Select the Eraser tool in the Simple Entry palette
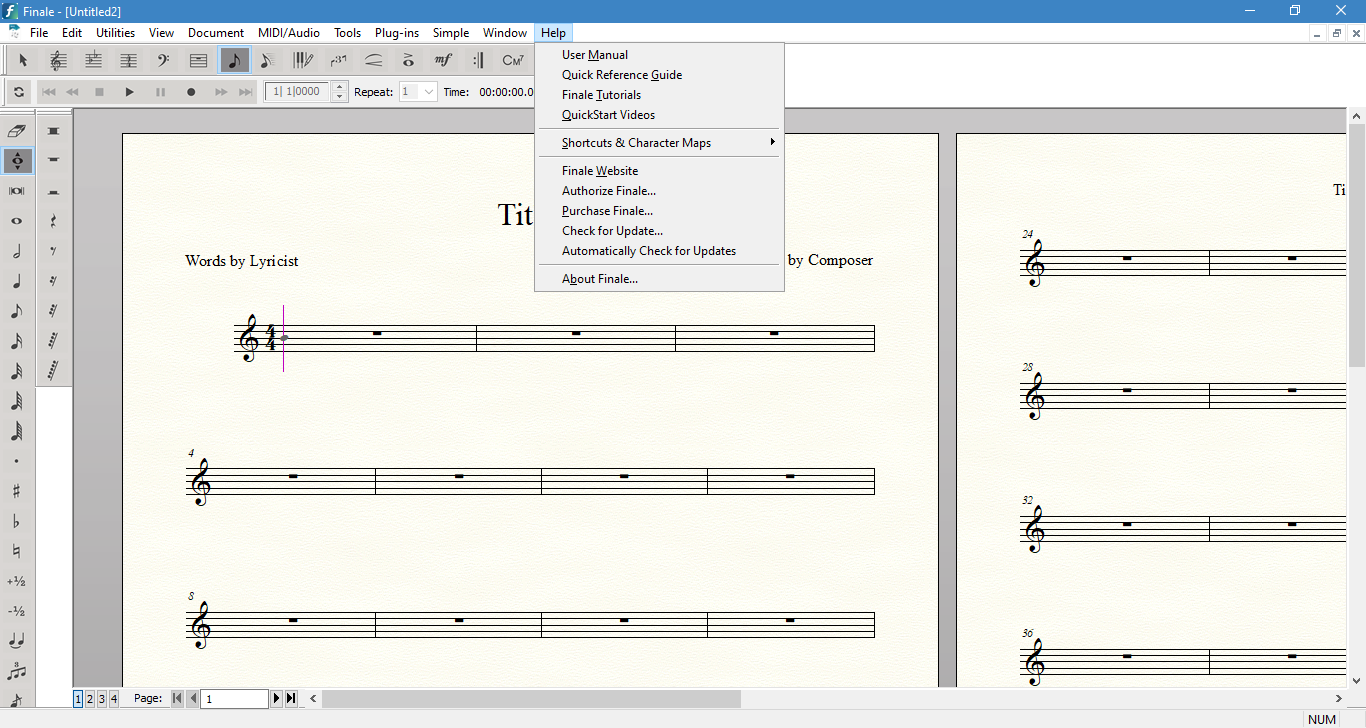1366x728 pixels. tap(17, 131)
